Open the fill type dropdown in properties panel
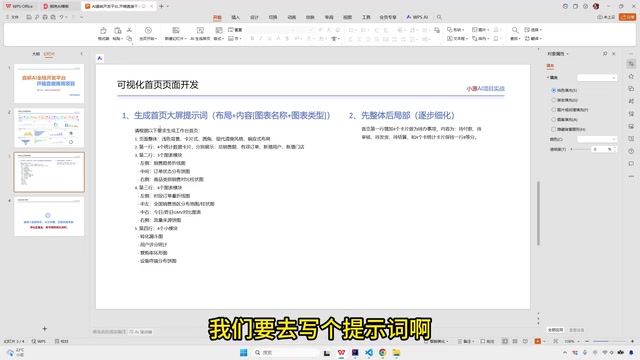This screenshot has height=360, width=640. tap(597, 78)
